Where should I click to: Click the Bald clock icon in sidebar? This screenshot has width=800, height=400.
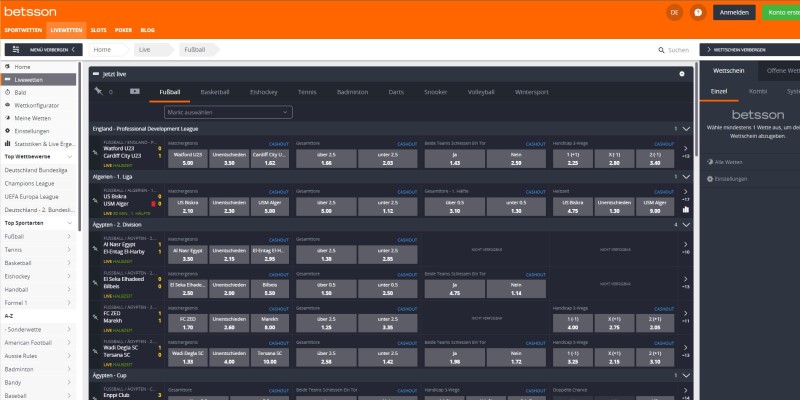(7, 92)
